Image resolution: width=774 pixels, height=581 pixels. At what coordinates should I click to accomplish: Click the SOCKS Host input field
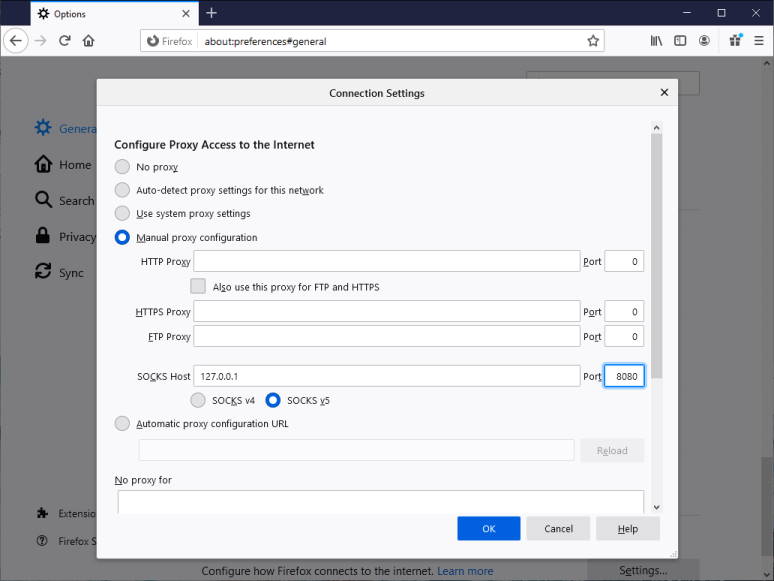[386, 376]
